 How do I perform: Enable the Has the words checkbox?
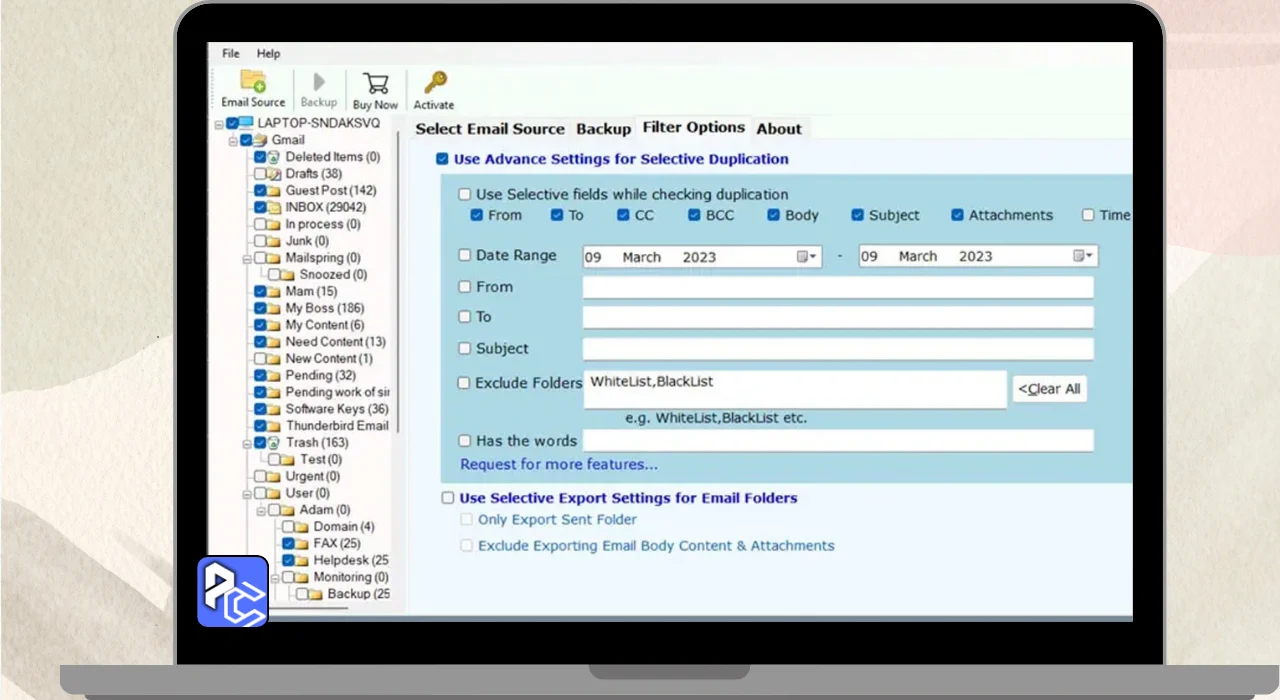pyautogui.click(x=465, y=440)
